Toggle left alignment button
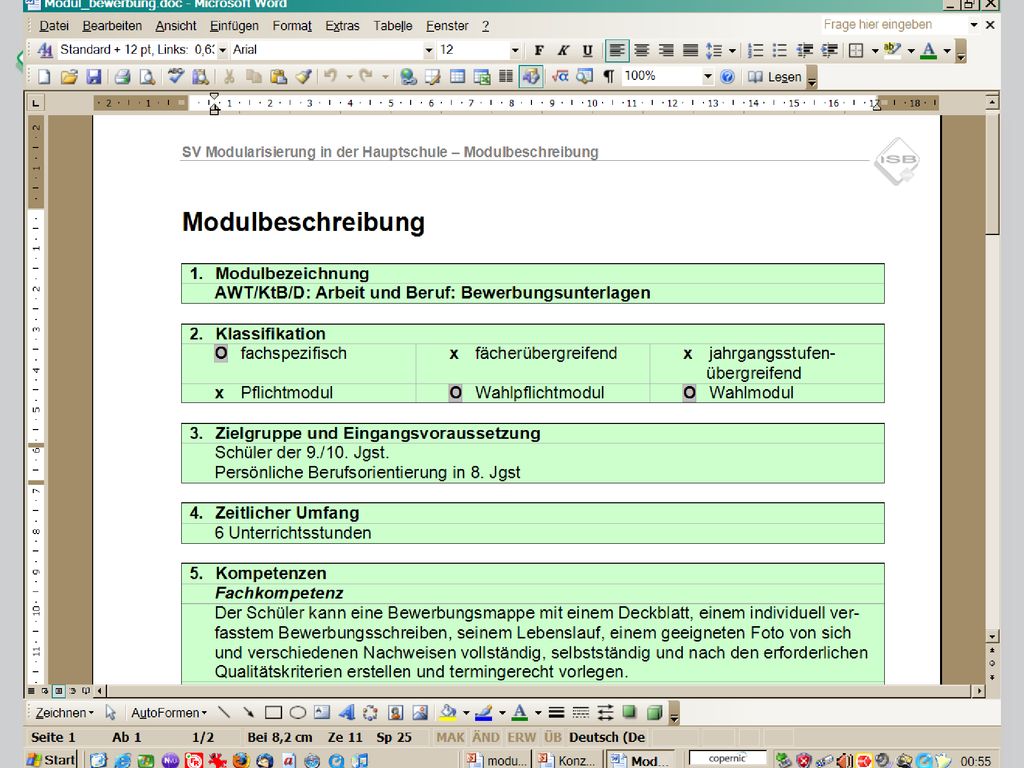1024x768 pixels. [617, 51]
